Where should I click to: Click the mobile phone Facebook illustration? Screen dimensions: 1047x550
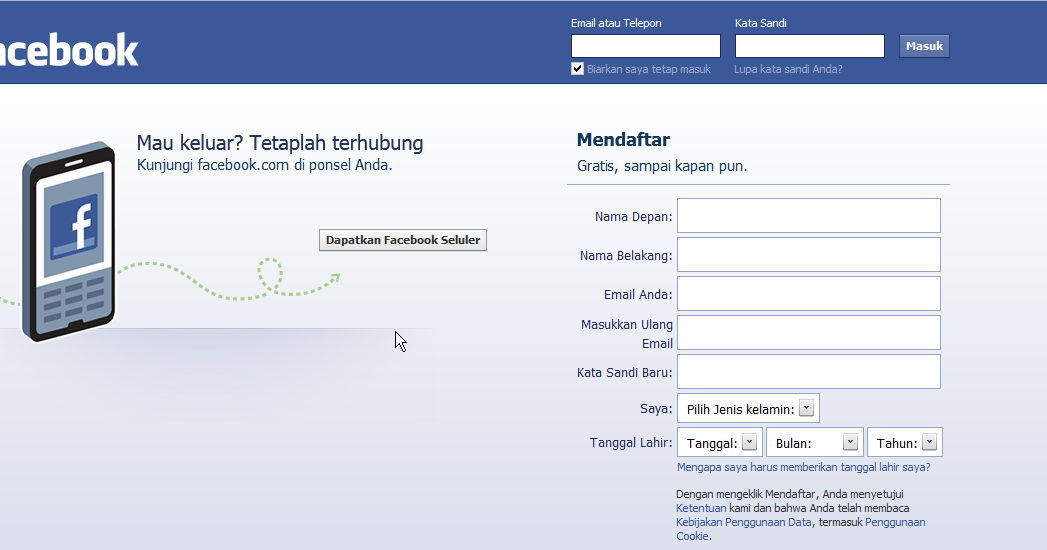click(68, 242)
